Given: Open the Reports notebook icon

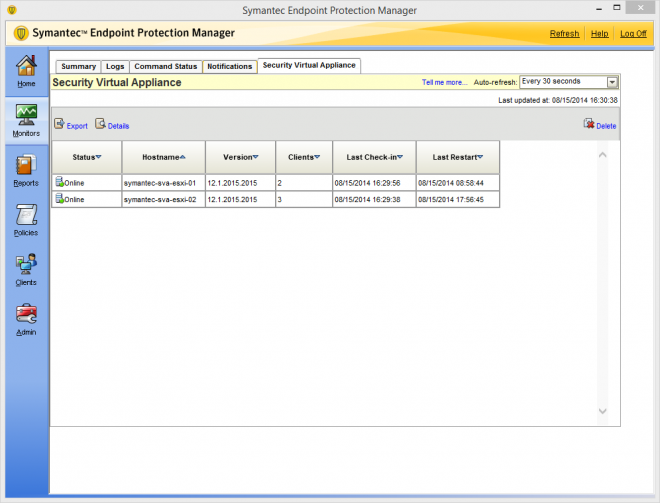Looking at the screenshot, I should 26,165.
